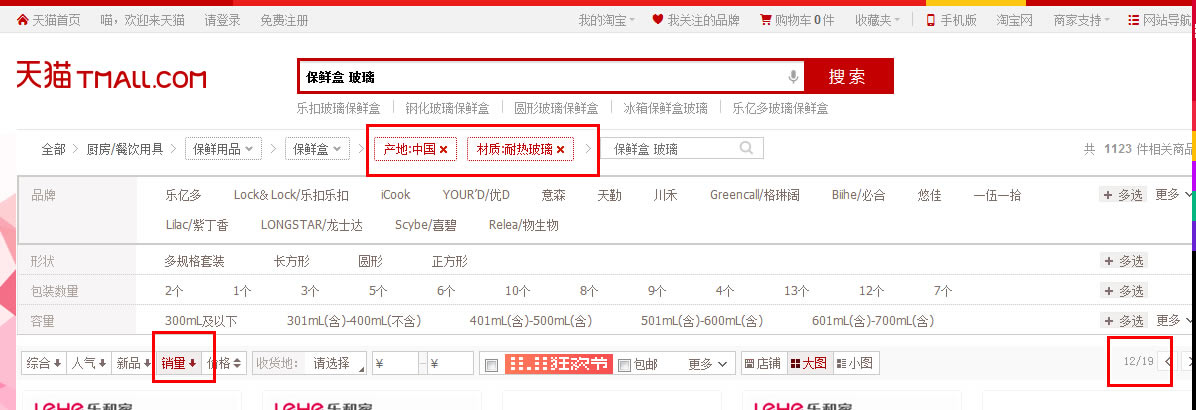Filter by brand 乐亿多
The height and width of the screenshot is (410, 1196).
tap(183, 195)
